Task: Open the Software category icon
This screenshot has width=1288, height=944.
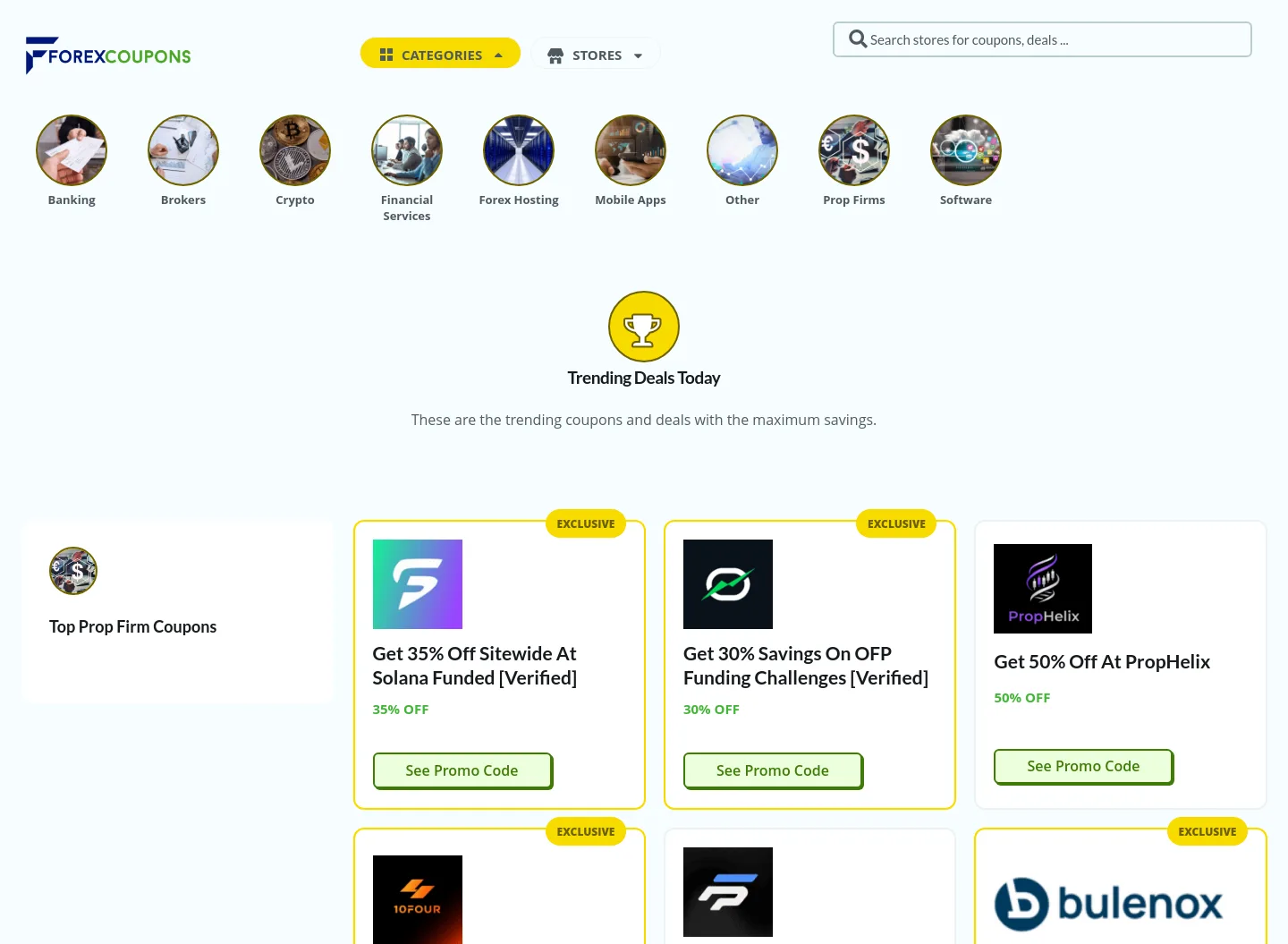Action: (966, 150)
